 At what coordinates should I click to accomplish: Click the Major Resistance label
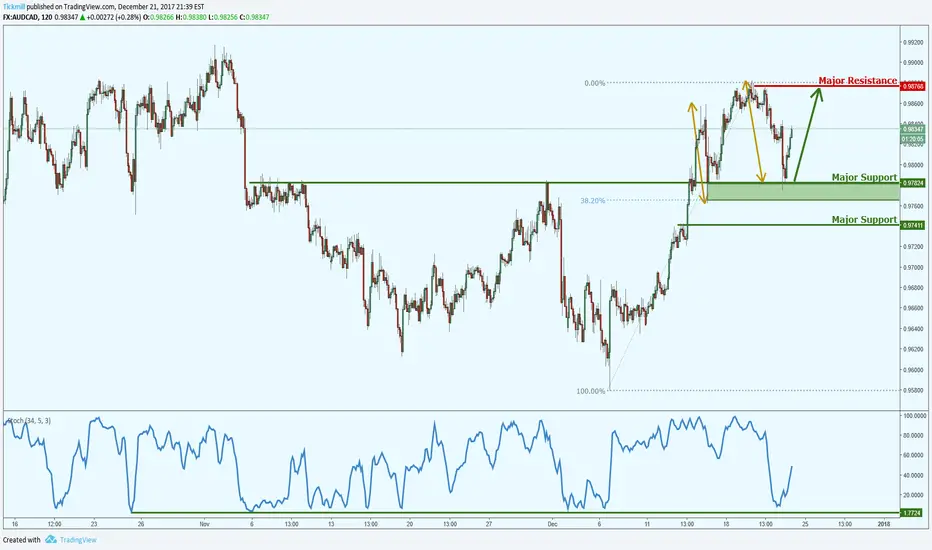pos(857,80)
